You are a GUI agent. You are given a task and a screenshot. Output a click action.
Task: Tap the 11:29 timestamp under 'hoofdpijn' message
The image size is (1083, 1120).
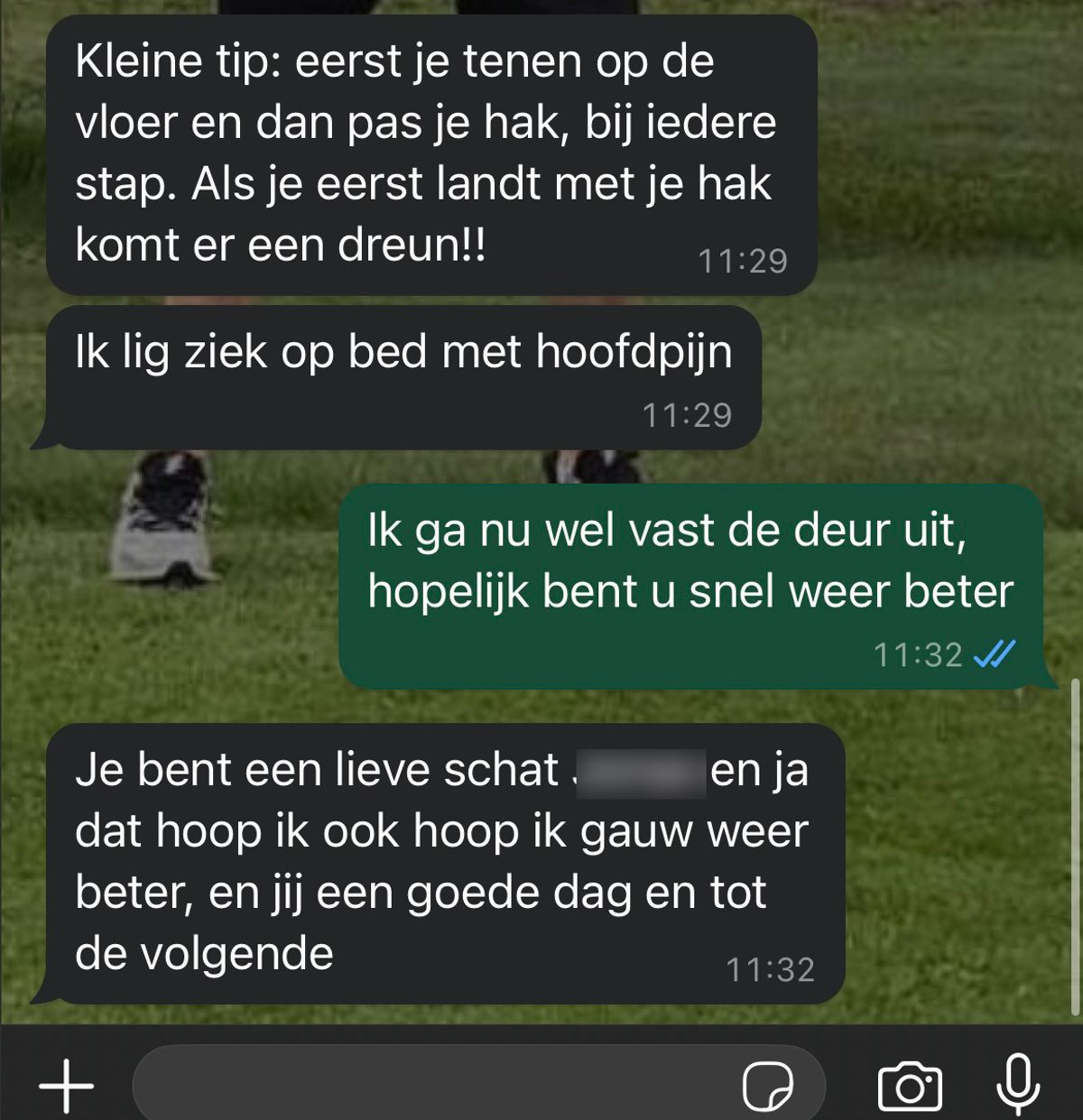click(x=687, y=415)
